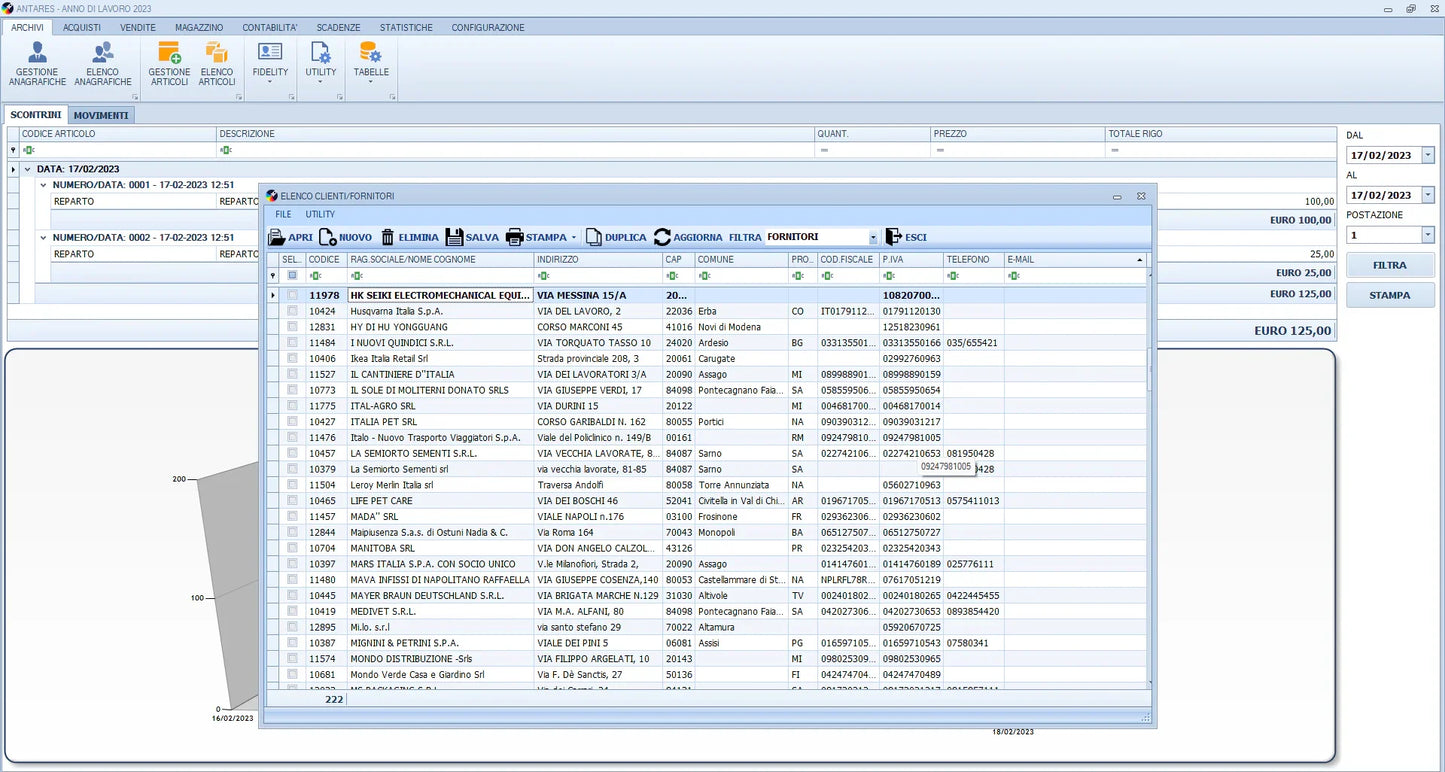The width and height of the screenshot is (1445, 772).
Task: Switch to the Magazzino ribbon tab
Action: tap(199, 27)
